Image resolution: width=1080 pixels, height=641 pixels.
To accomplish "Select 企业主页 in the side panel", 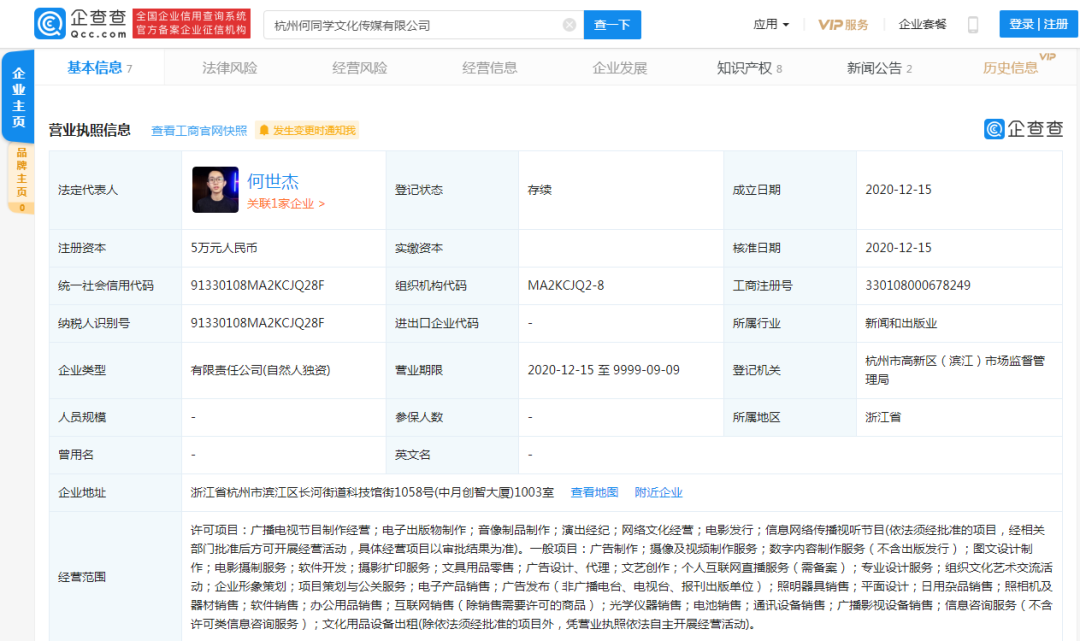I will [19, 96].
